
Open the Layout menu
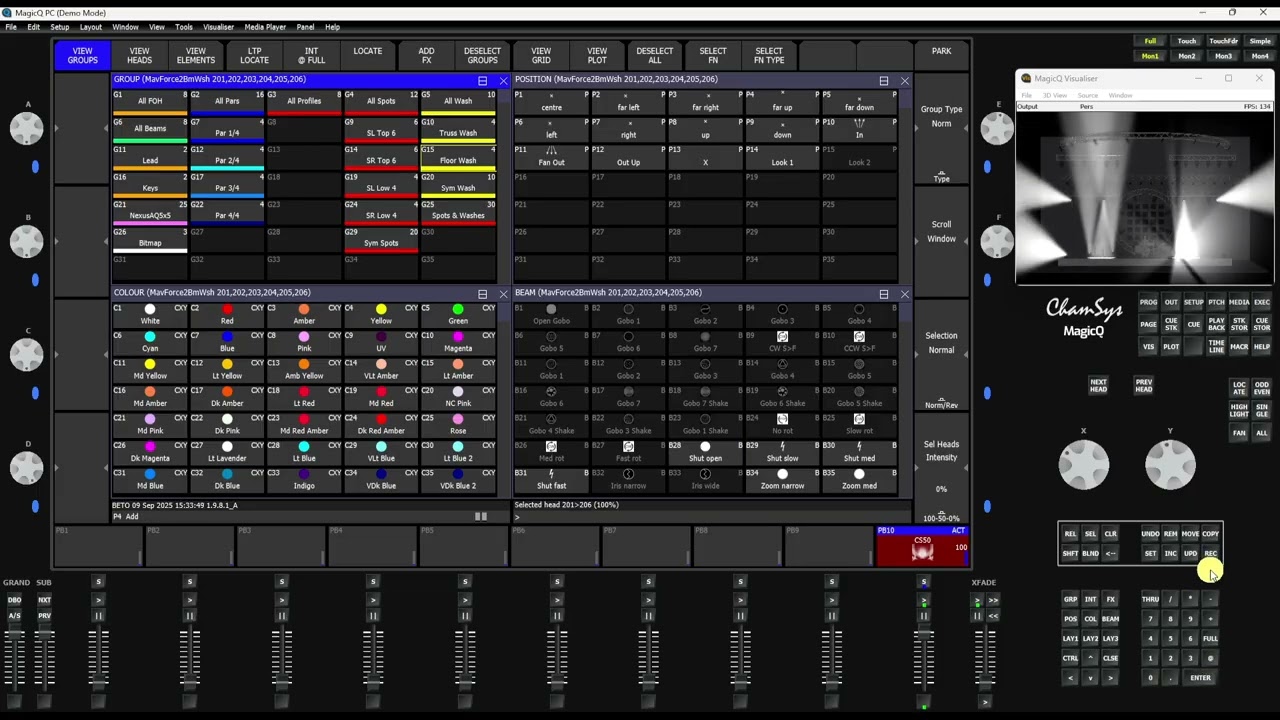(x=91, y=27)
